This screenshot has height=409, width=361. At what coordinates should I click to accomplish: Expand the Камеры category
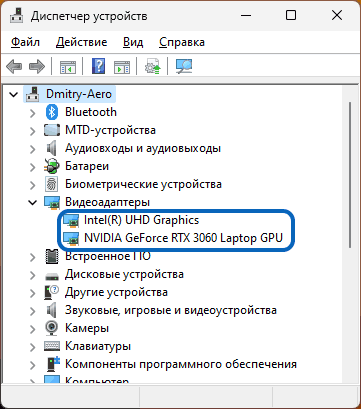[33, 329]
